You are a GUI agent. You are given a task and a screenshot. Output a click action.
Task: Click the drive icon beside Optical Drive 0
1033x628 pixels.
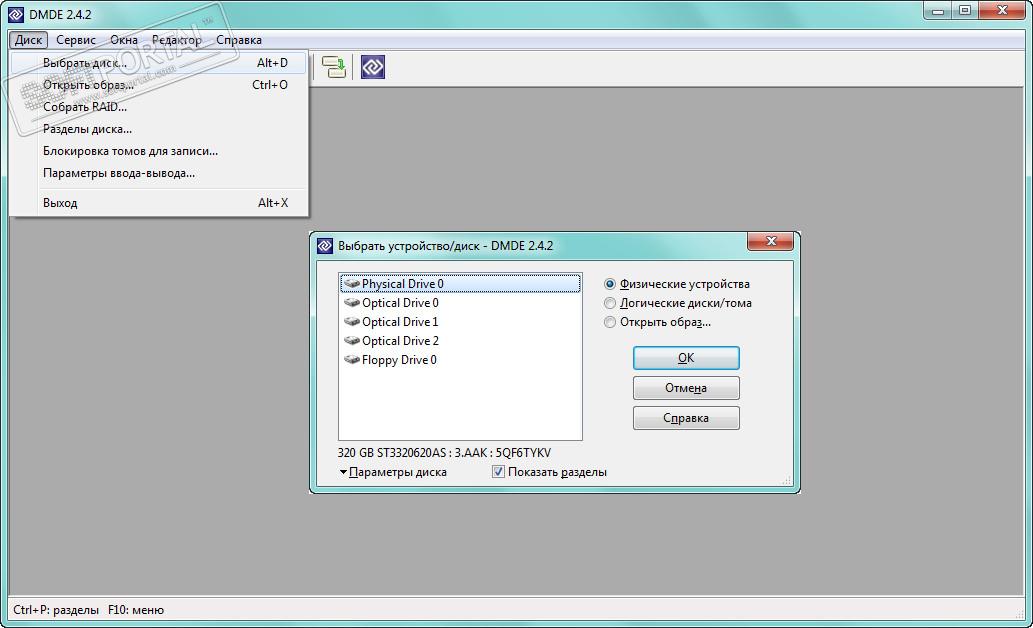click(352, 303)
